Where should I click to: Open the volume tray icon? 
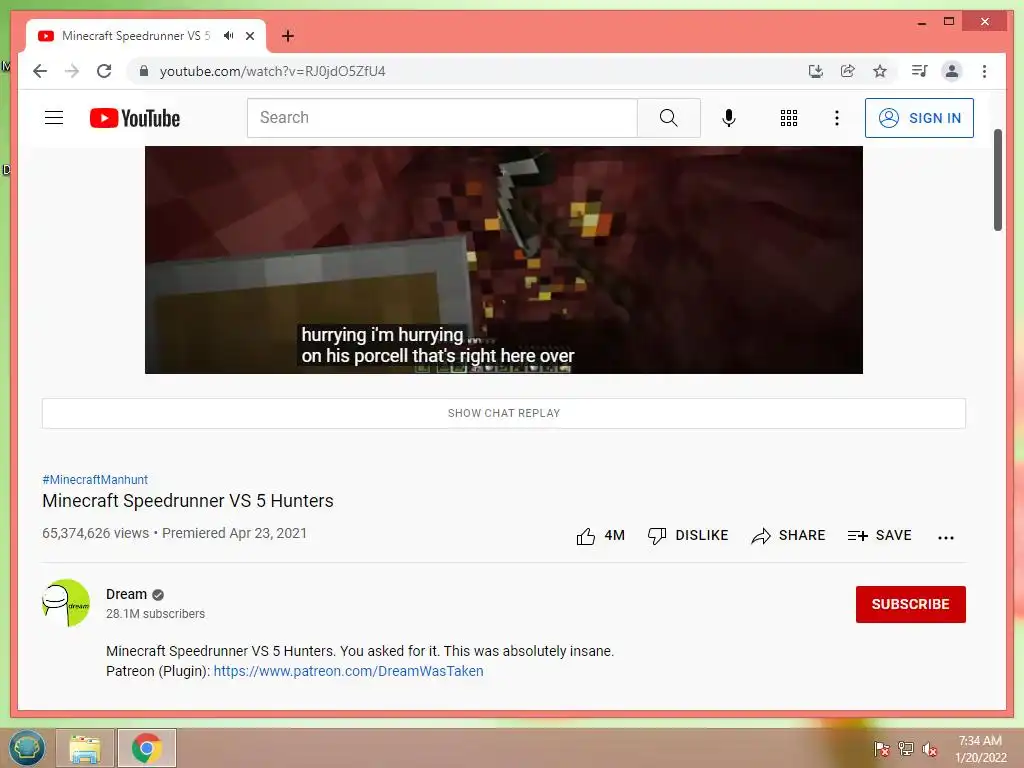[x=929, y=748]
